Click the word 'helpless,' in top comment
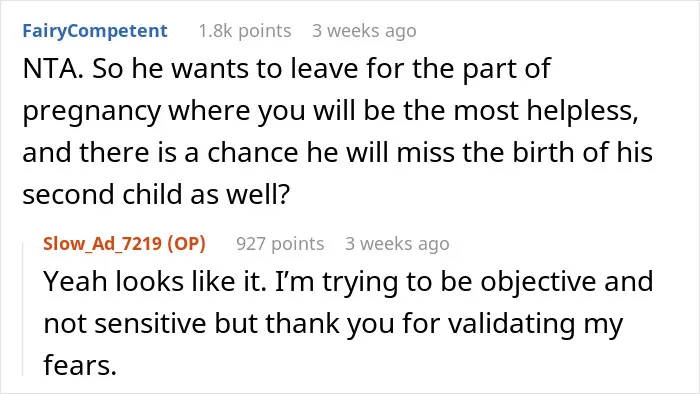 click(x=583, y=111)
